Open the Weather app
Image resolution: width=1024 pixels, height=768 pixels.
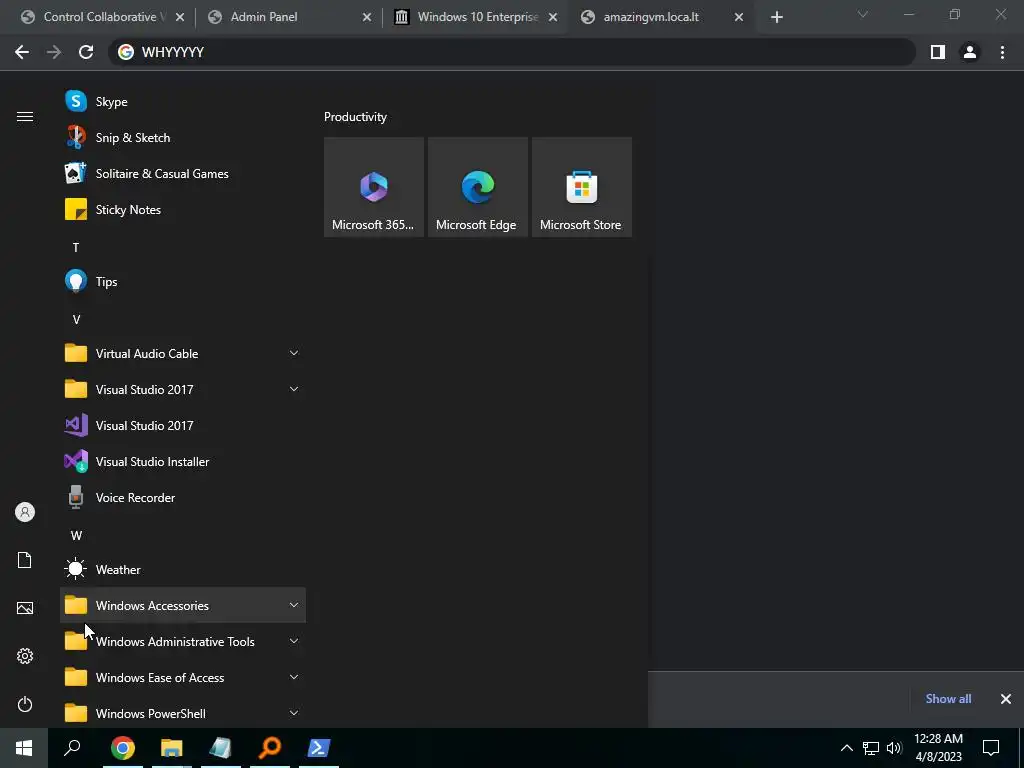183,569
